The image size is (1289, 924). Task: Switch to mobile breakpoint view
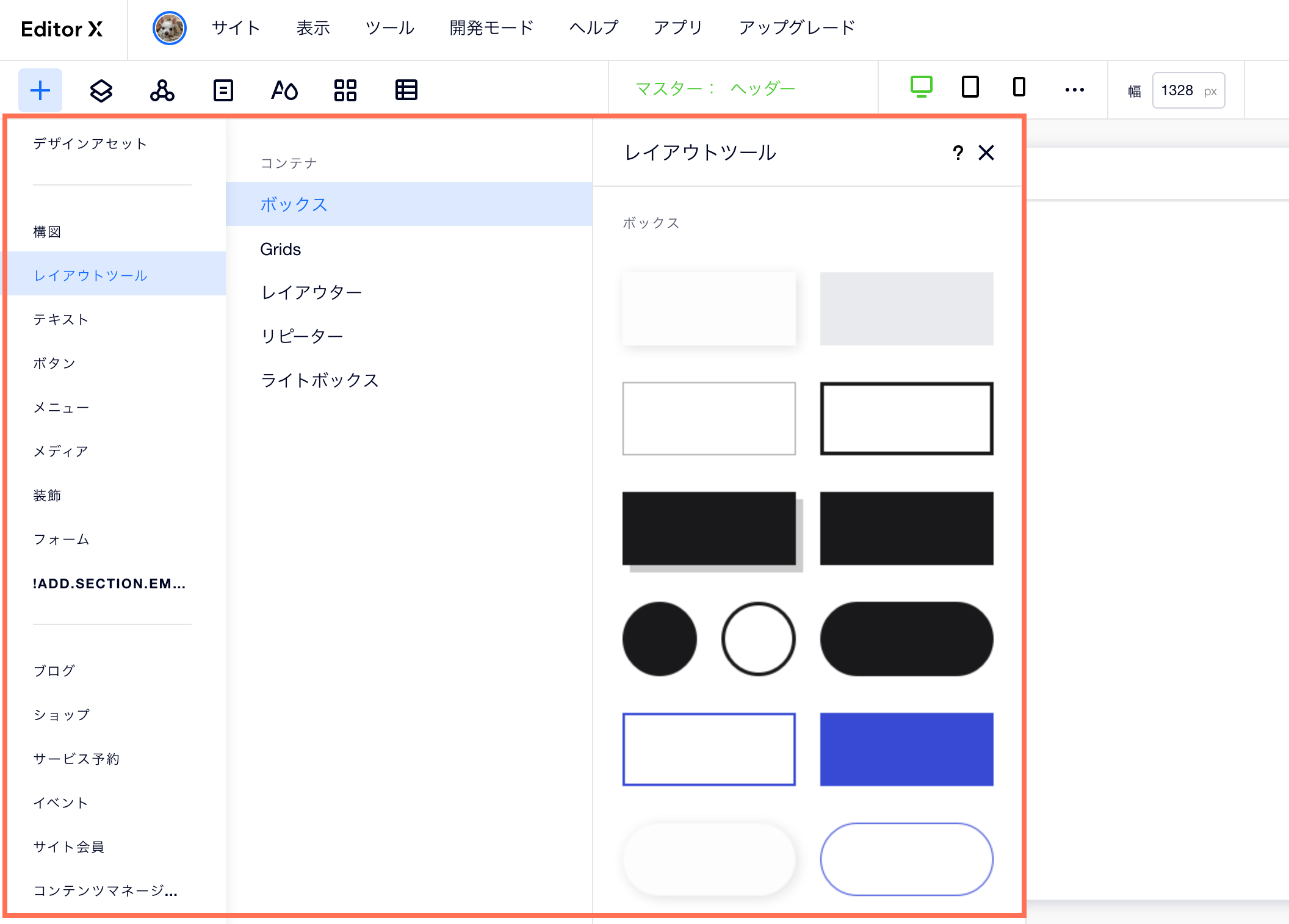coord(1019,87)
